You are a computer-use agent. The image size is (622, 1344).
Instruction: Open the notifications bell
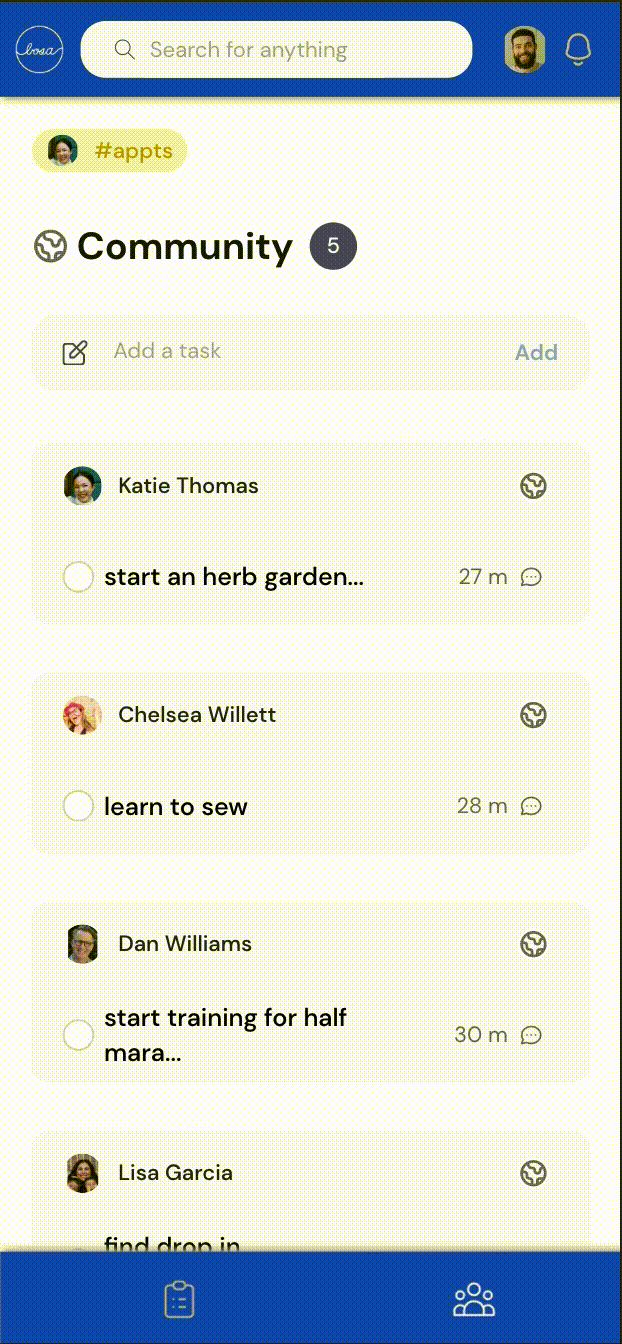[x=578, y=50]
